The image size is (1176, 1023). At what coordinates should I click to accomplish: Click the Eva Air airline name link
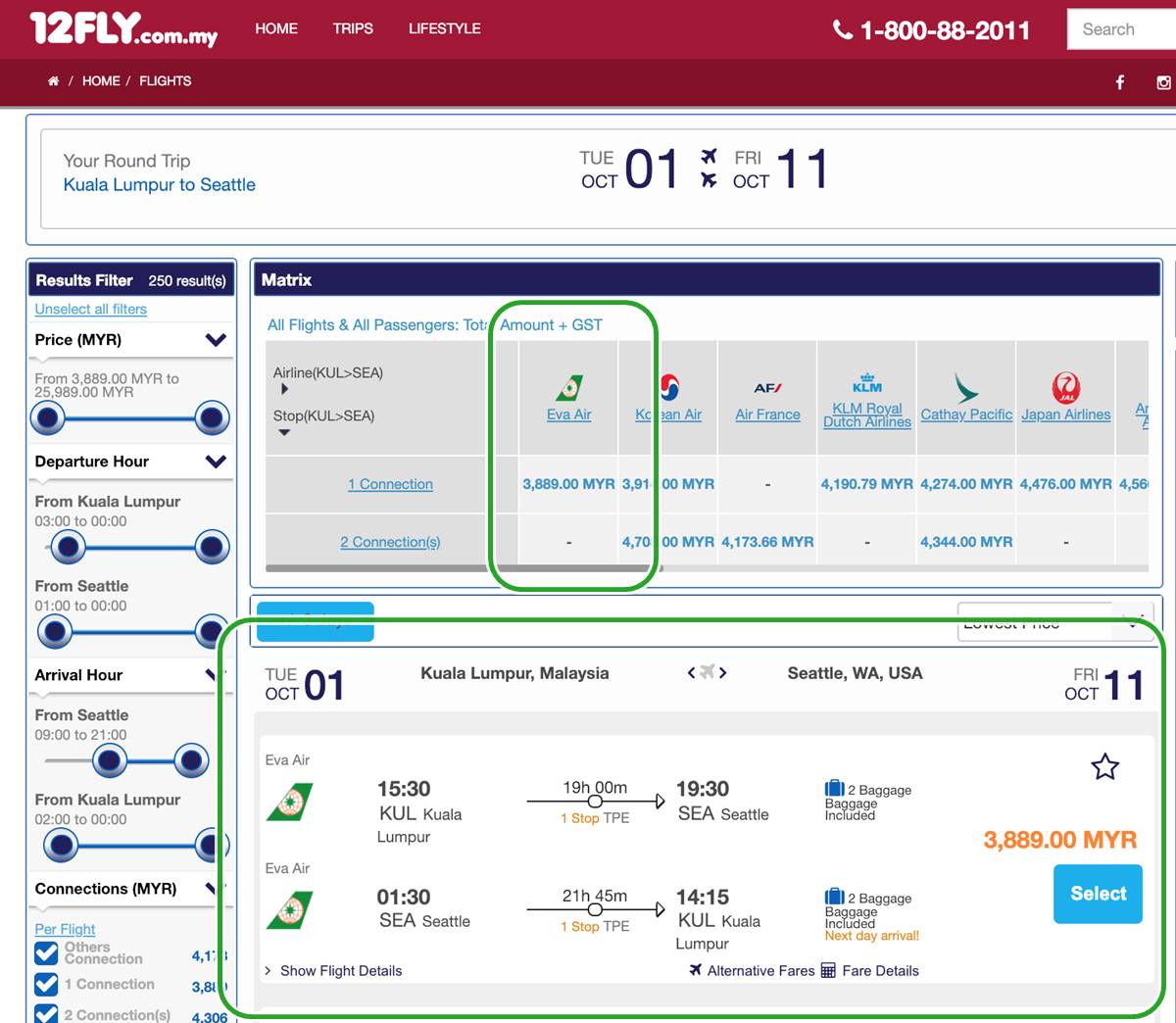[569, 414]
